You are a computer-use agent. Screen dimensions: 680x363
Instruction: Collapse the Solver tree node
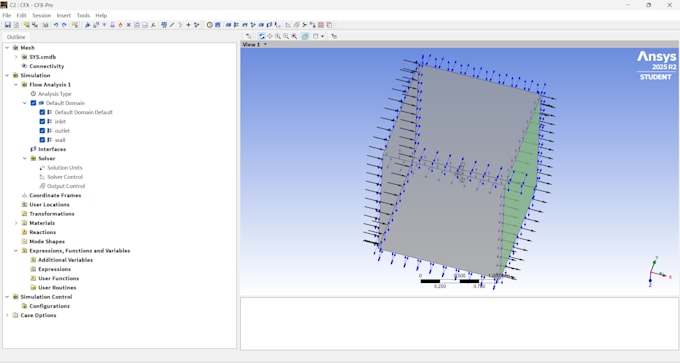(25, 158)
